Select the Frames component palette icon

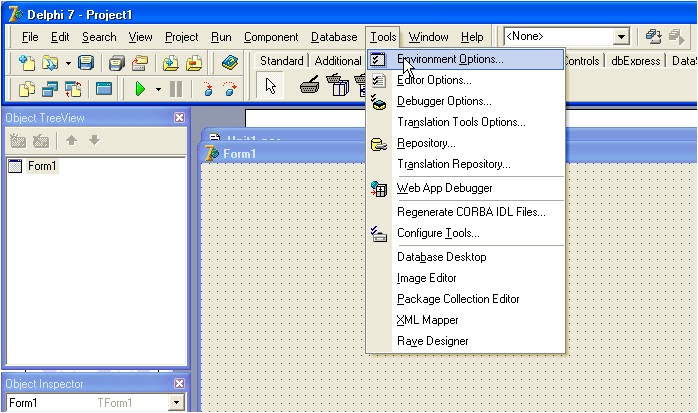click(x=309, y=85)
